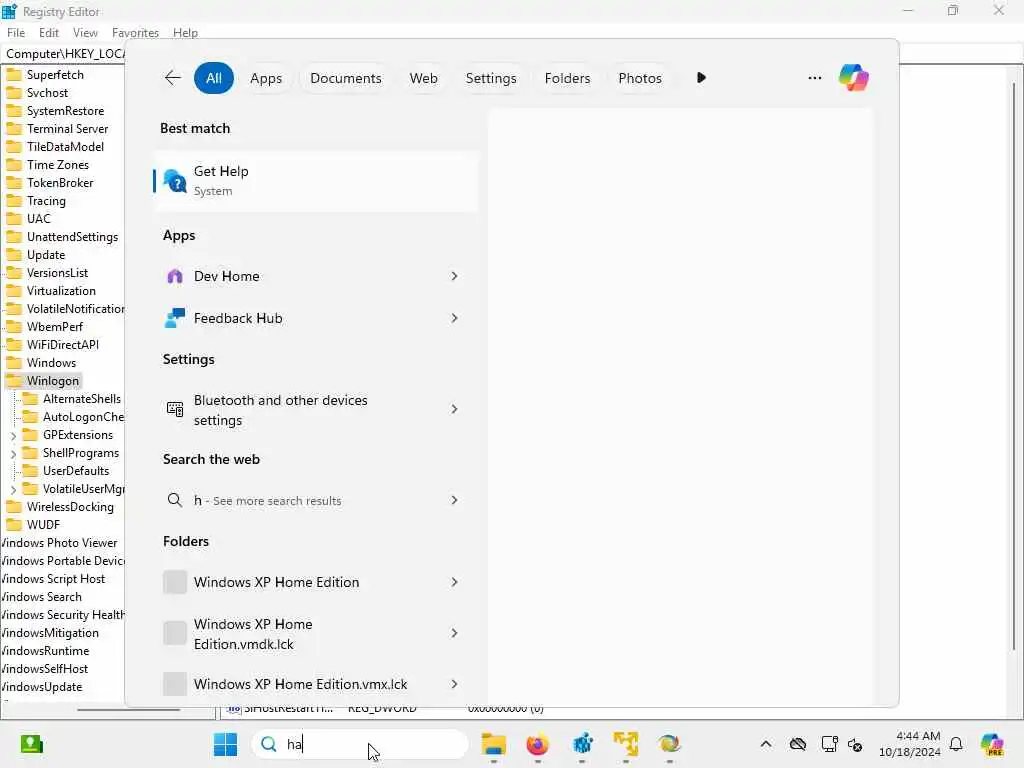Screen dimensions: 1024x768
Task: Switch to the Photos search filter
Action: click(639, 78)
